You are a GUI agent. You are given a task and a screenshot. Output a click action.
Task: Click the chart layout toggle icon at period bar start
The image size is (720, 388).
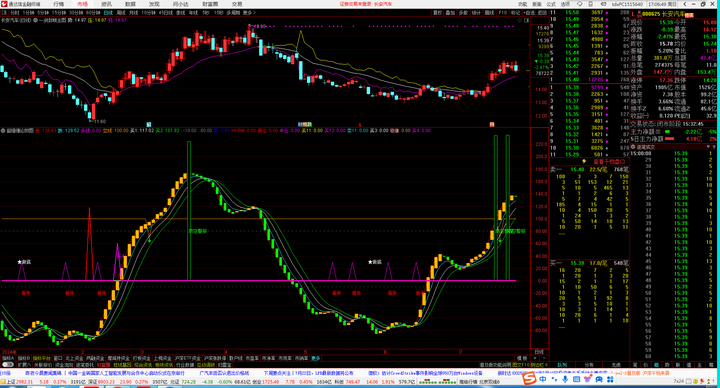pyautogui.click(x=4, y=13)
